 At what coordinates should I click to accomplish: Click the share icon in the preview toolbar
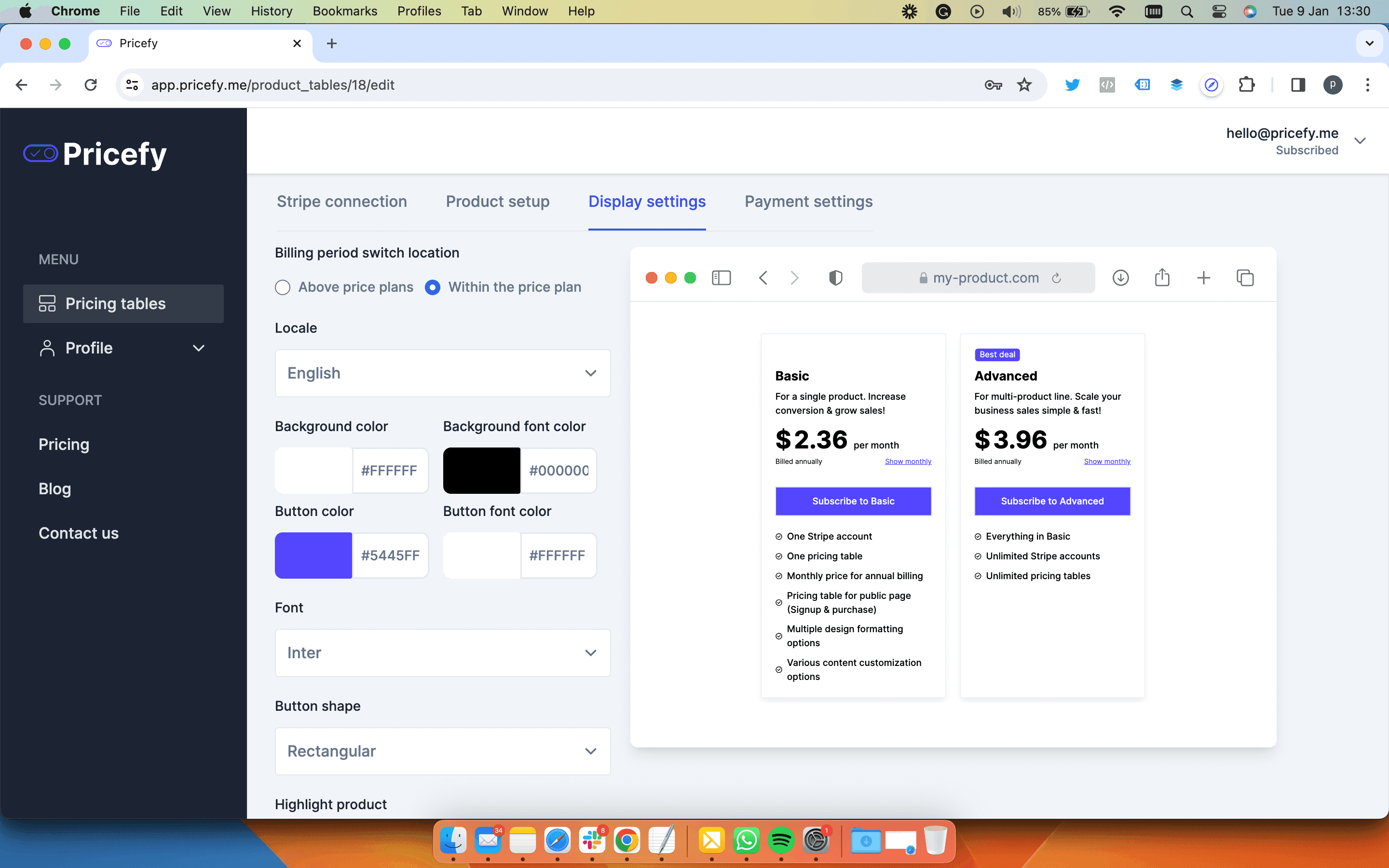coord(1162,278)
